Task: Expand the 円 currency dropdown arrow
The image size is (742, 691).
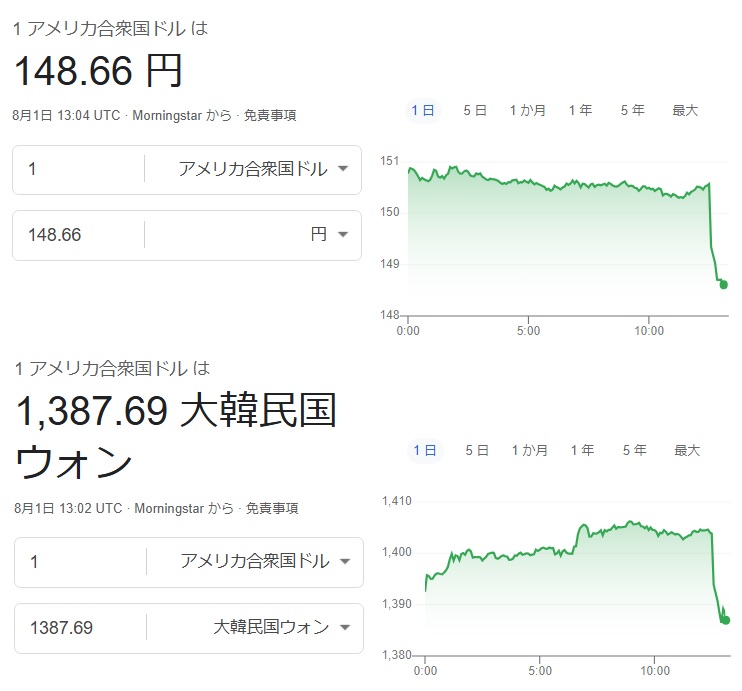Action: click(343, 234)
